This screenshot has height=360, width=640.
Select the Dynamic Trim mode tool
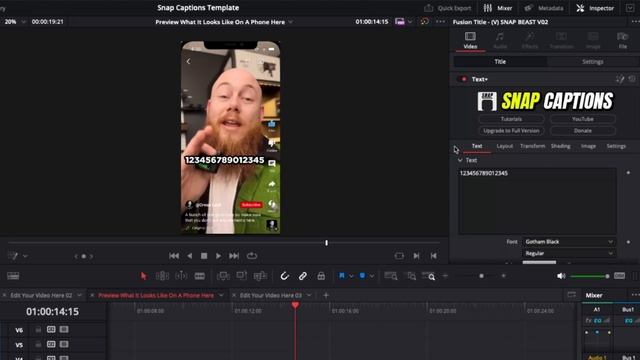tap(181, 276)
